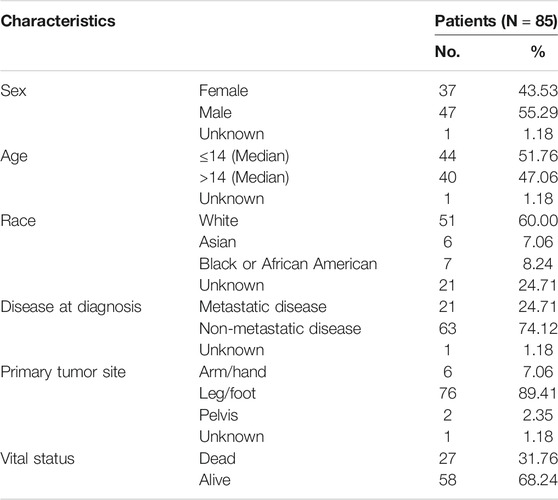
Task: Click the Female subcategory text
Action: click(223, 90)
